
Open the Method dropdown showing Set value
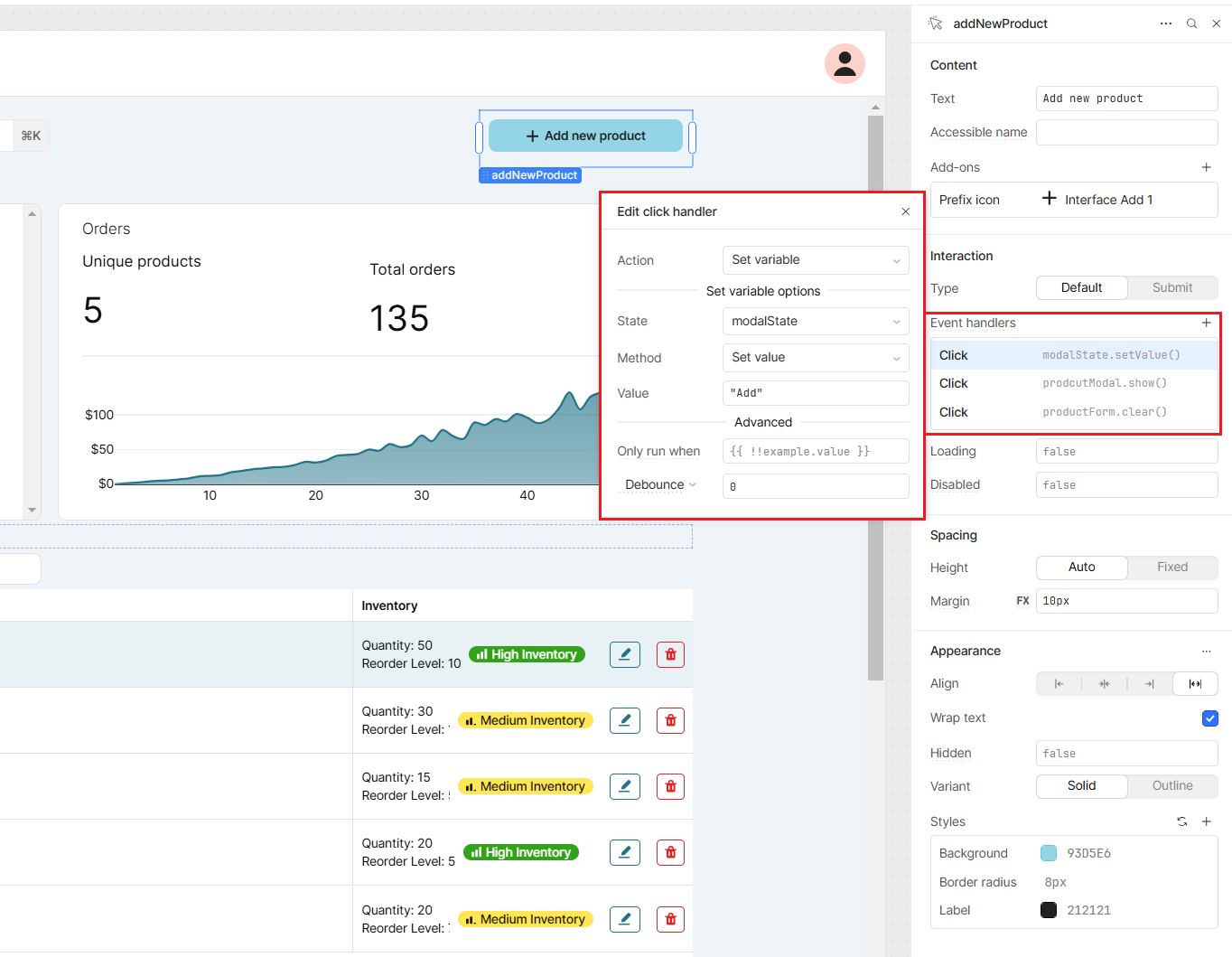coord(816,358)
